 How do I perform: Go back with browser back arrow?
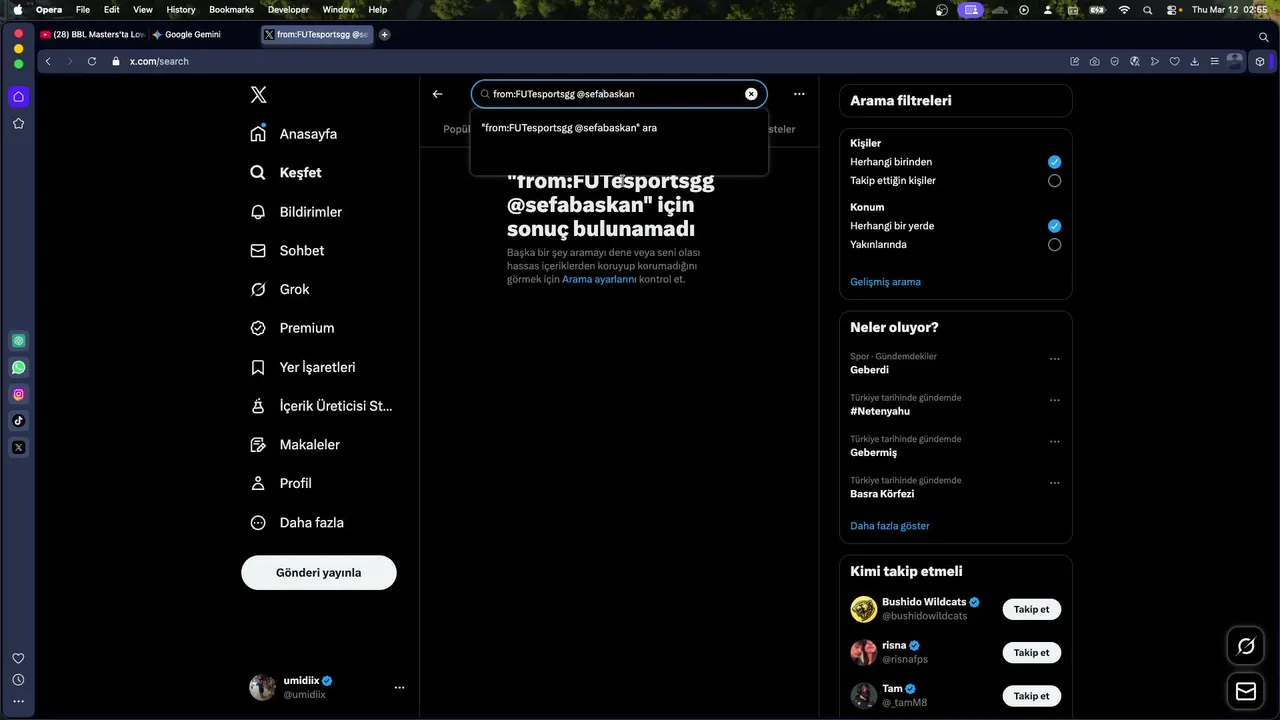pos(48,61)
